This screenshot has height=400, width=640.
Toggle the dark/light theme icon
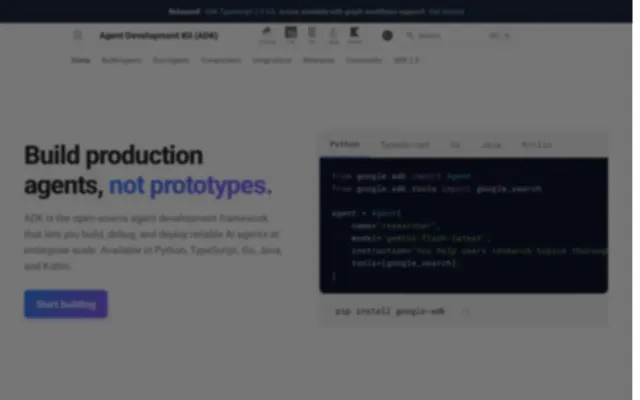point(387,36)
